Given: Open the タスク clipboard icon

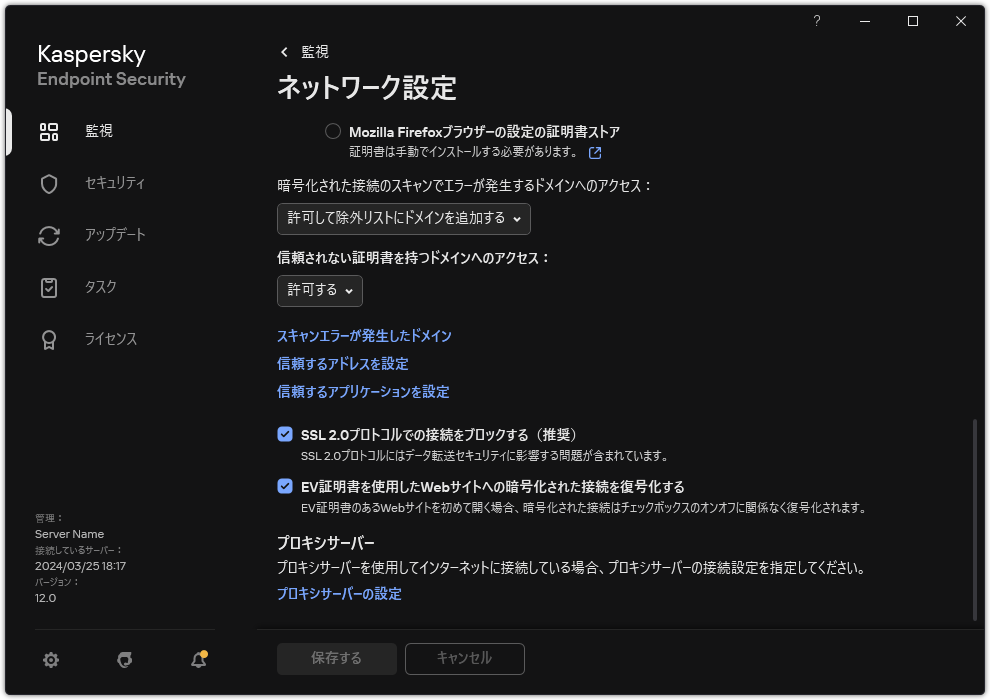Looking at the screenshot, I should (x=48, y=287).
